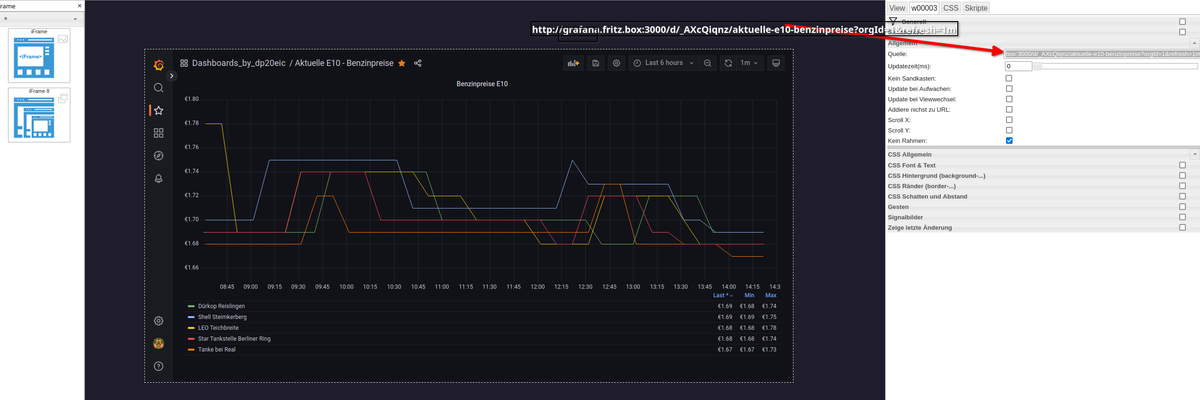Viewport: 1200px width, 400px height.
Task: Uncheck the Kein Rahmen checkbox
Action: [1009, 141]
